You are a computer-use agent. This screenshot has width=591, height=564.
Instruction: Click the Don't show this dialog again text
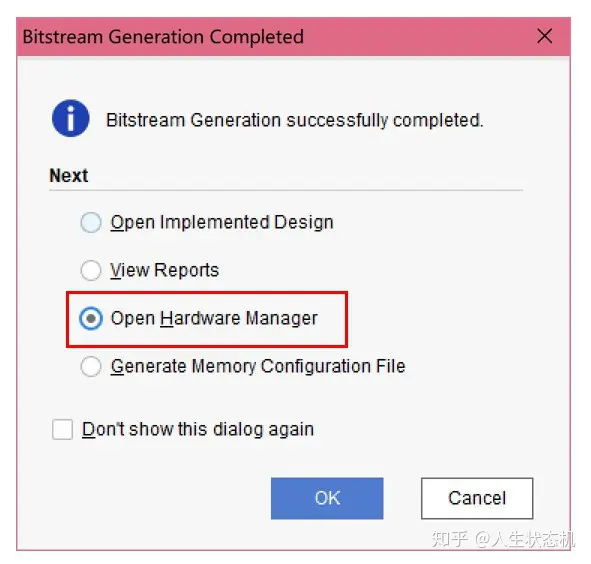pyautogui.click(x=198, y=429)
